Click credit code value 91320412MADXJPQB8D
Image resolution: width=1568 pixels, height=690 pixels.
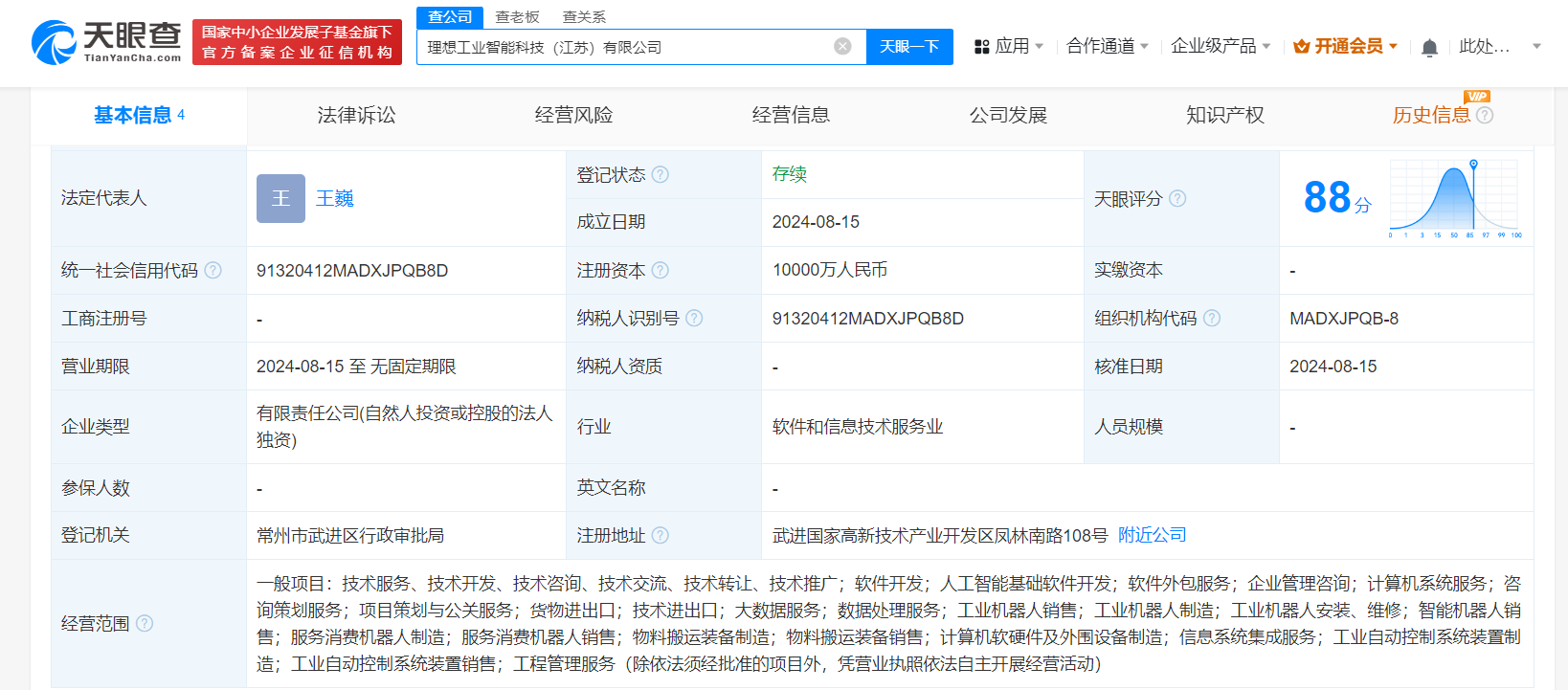[352, 271]
